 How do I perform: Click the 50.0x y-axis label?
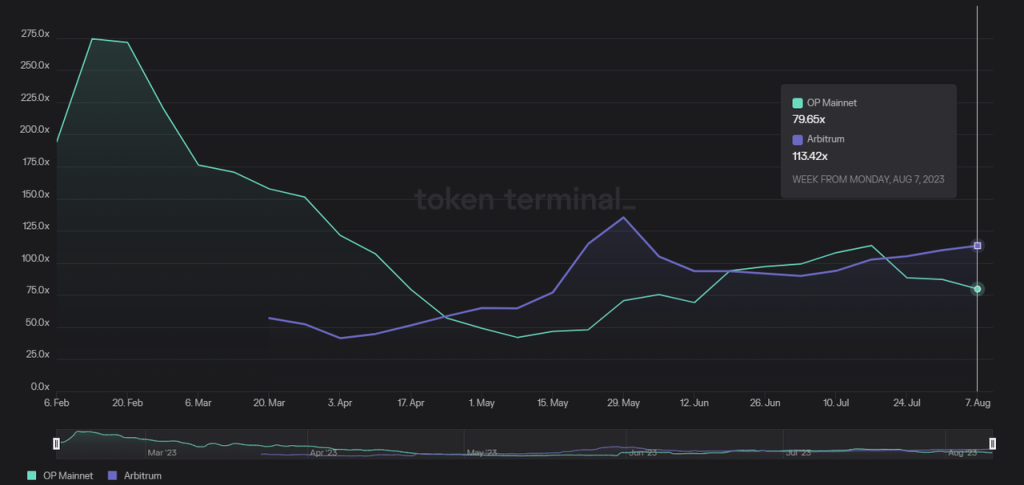point(37,323)
